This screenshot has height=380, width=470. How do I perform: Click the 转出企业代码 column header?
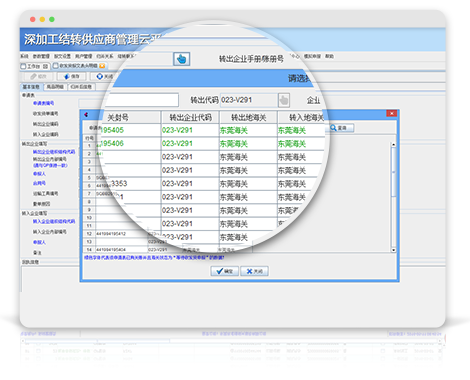point(190,117)
